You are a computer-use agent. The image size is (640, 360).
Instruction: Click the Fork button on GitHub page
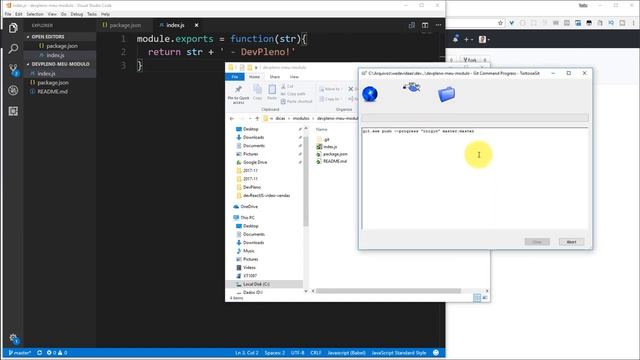click(x=470, y=60)
